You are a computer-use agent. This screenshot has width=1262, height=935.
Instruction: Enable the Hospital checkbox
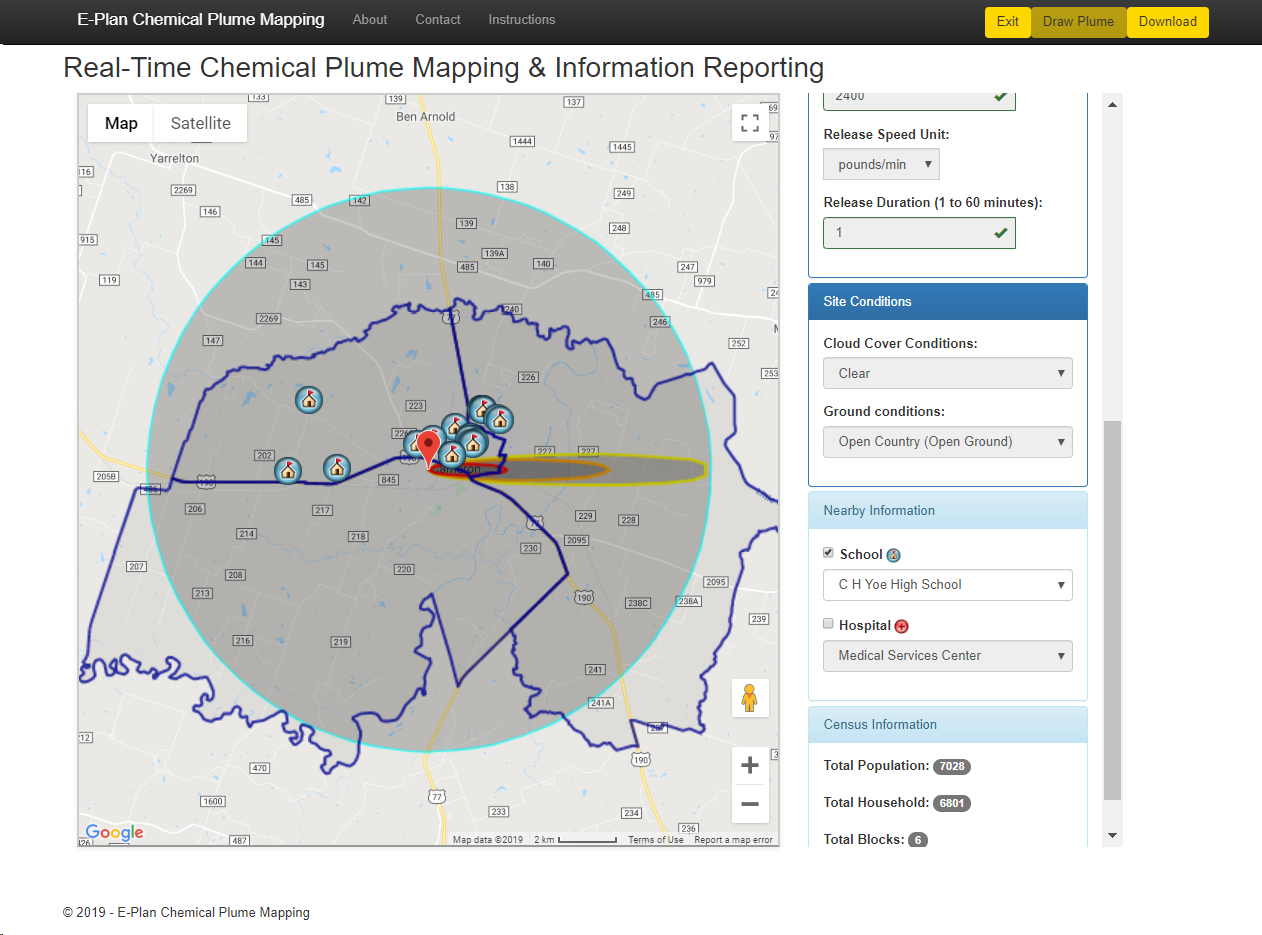828,624
